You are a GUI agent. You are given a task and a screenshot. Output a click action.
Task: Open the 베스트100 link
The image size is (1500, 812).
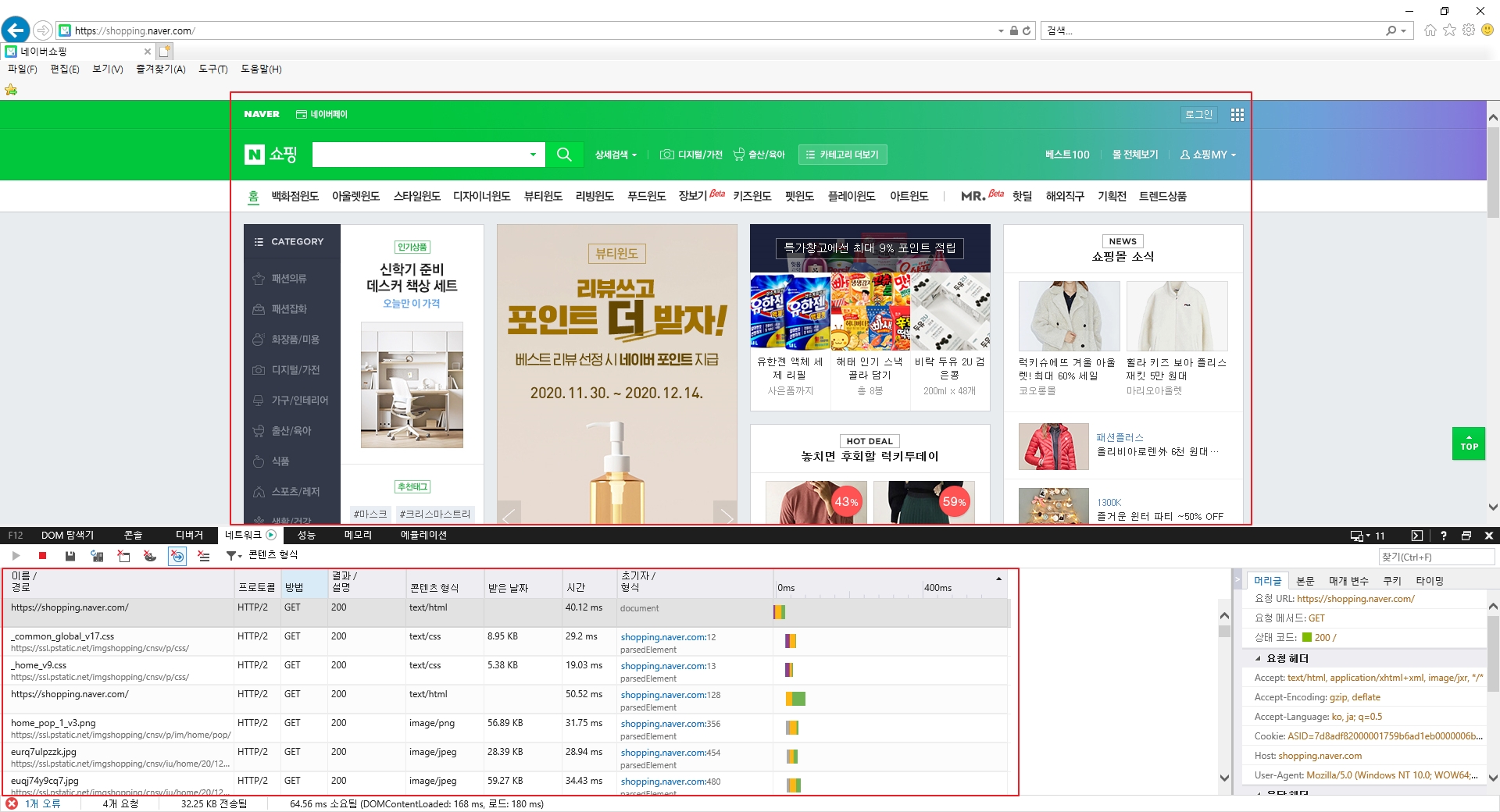[1067, 155]
